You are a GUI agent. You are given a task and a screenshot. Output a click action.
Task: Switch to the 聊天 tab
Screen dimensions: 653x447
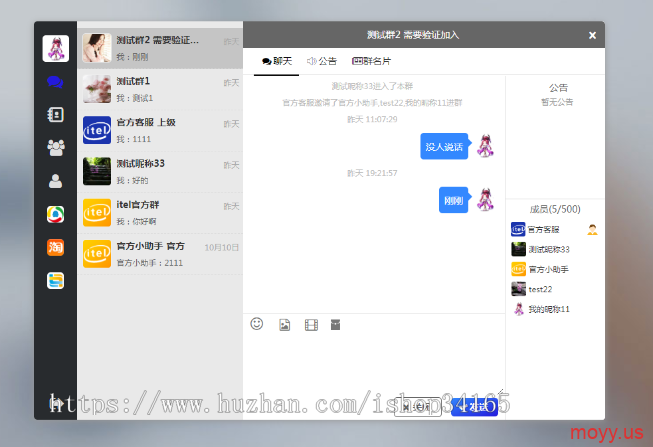coord(277,61)
